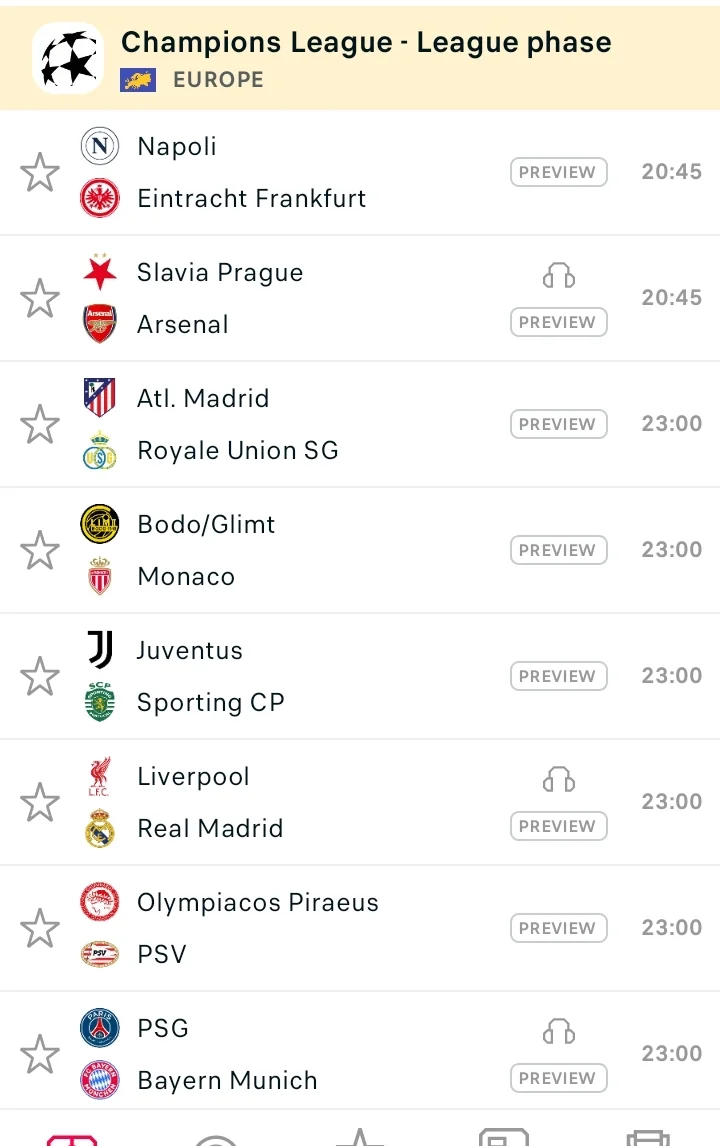Open the Champions League competition logo

[68, 58]
